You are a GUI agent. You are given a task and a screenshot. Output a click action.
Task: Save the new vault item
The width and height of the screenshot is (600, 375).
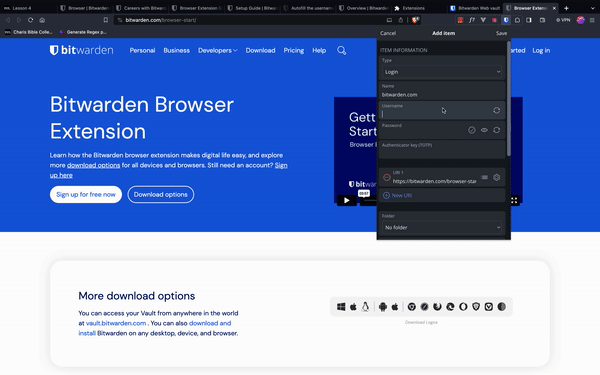click(501, 33)
